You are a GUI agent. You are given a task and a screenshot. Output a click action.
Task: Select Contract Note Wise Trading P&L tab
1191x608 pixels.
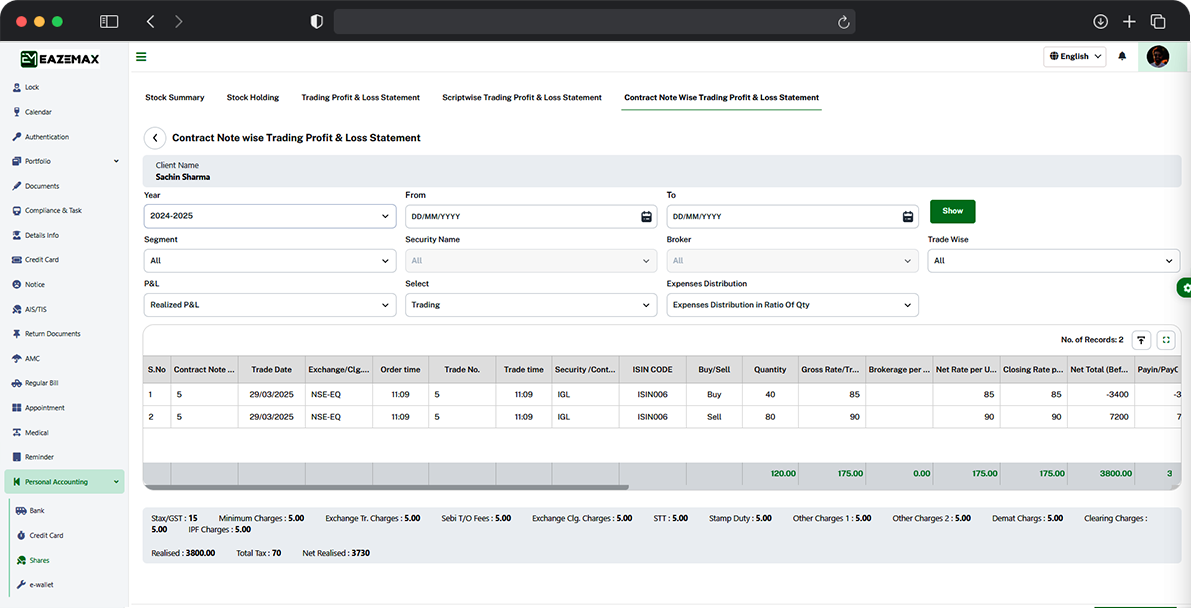point(722,97)
